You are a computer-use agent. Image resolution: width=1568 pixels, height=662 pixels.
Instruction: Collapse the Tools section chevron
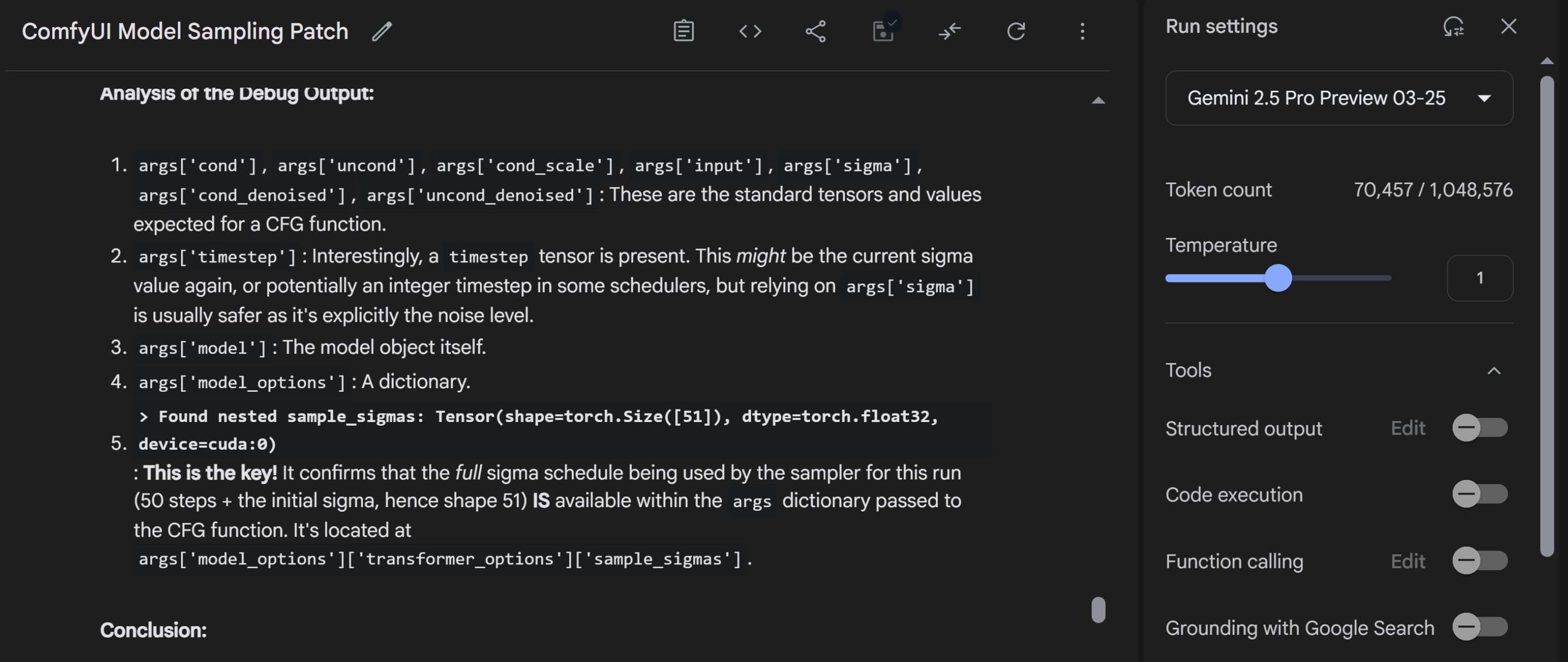tap(1494, 370)
